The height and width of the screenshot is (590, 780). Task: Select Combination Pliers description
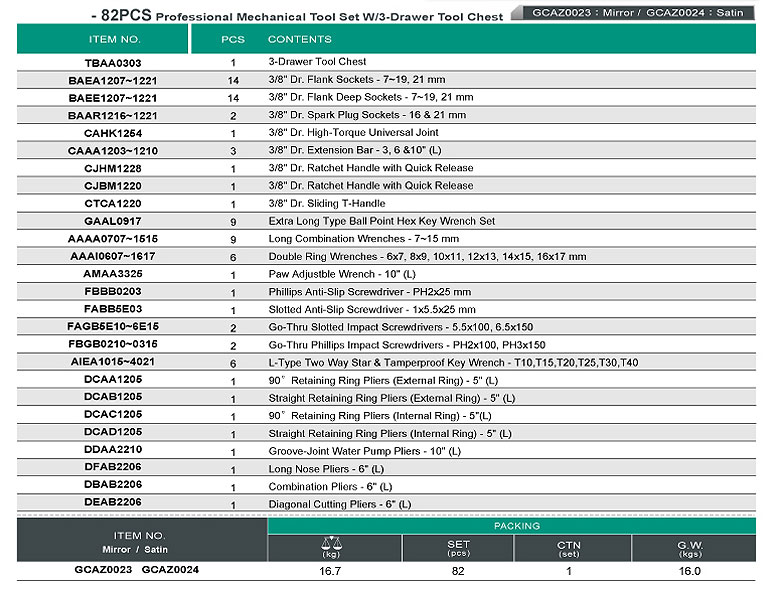coord(330,487)
